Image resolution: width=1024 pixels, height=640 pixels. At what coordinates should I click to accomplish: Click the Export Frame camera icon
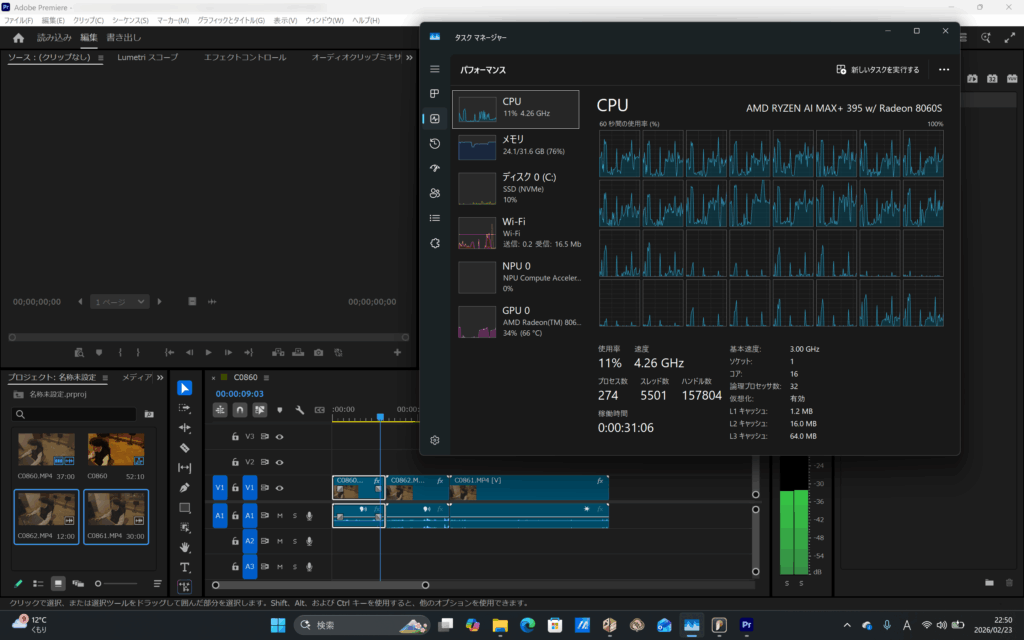coord(318,352)
